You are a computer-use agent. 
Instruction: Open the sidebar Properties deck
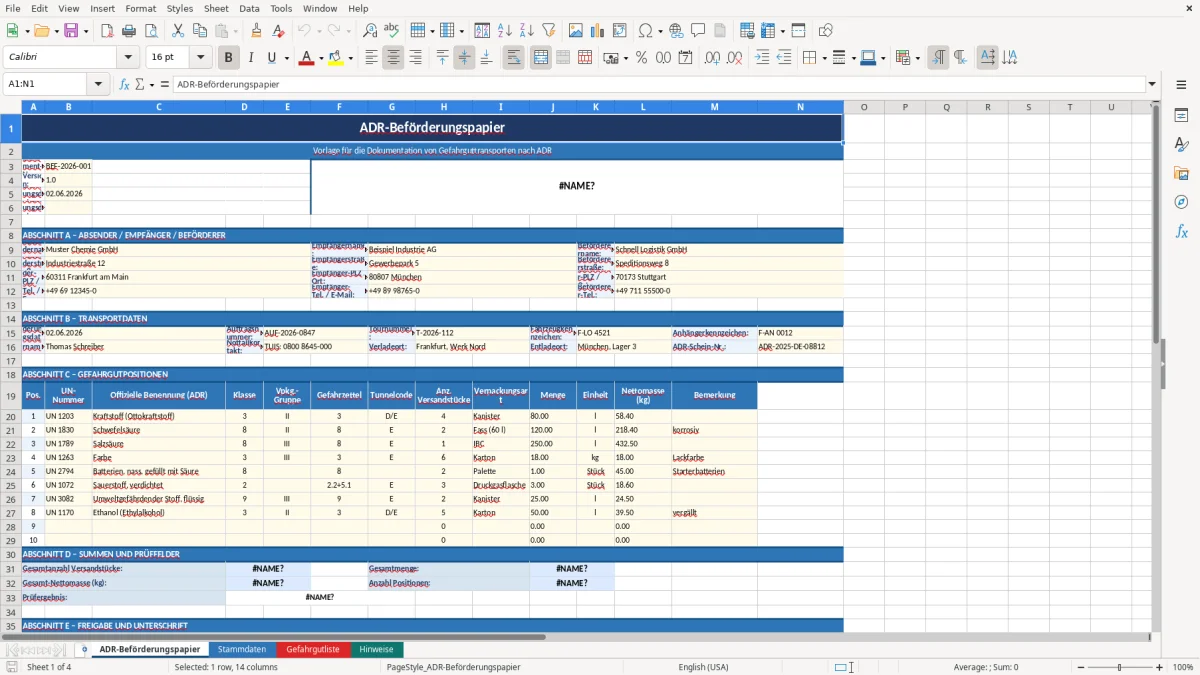(1181, 116)
